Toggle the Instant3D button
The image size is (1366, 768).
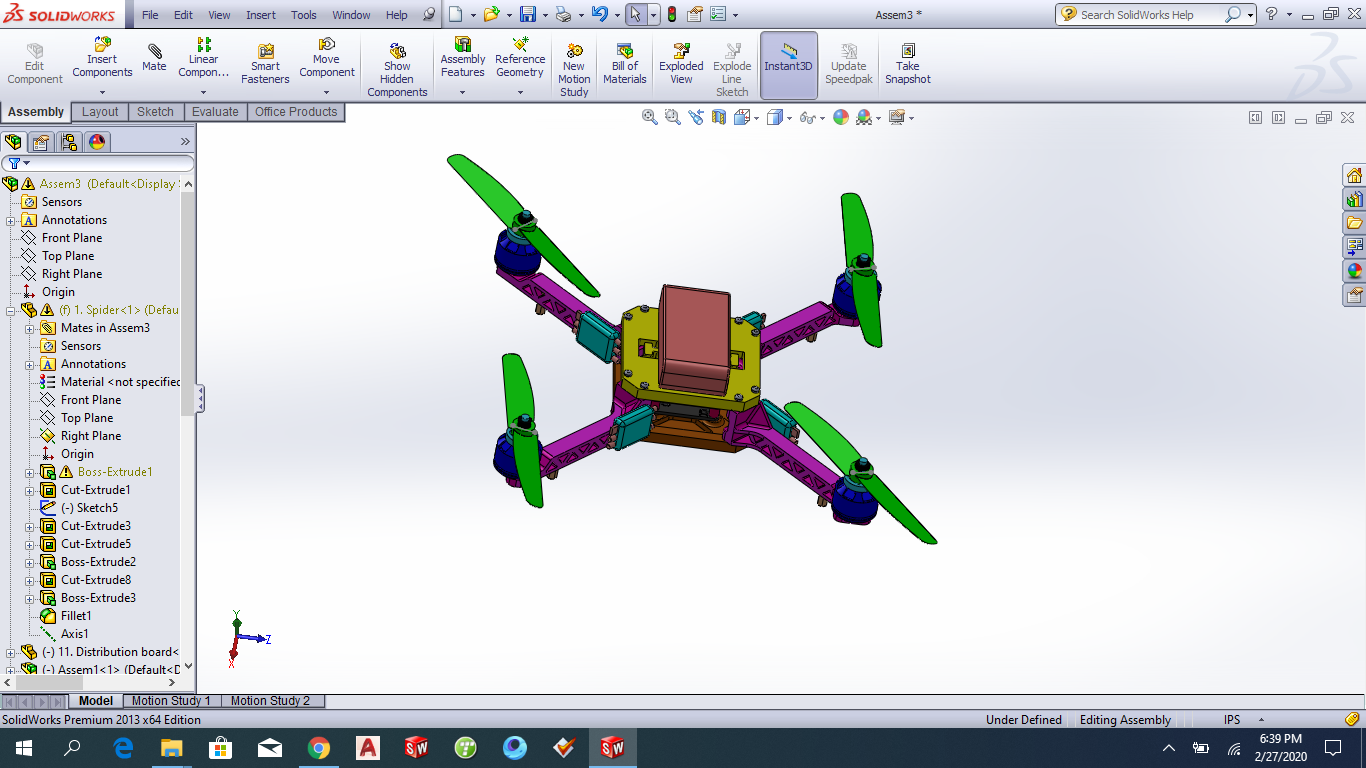pyautogui.click(x=789, y=65)
